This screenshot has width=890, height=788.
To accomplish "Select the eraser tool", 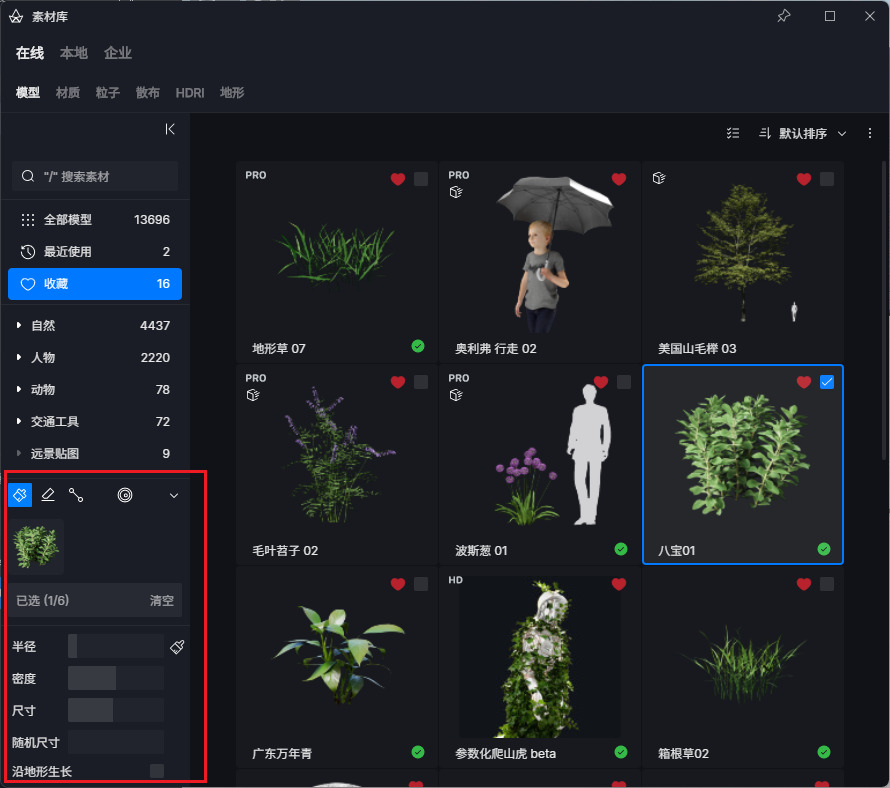I will pyautogui.click(x=48, y=495).
